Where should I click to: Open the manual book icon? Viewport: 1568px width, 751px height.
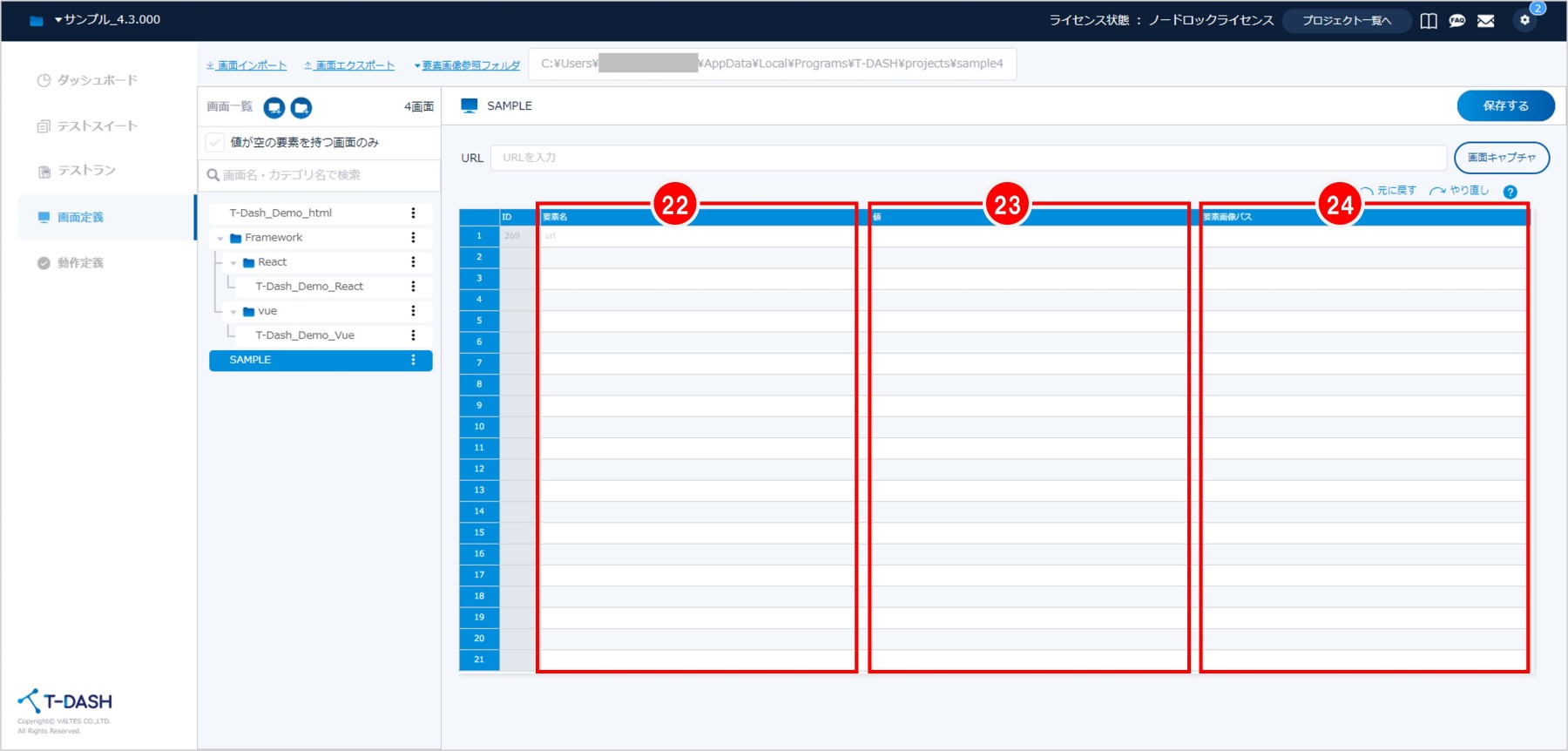click(1429, 21)
